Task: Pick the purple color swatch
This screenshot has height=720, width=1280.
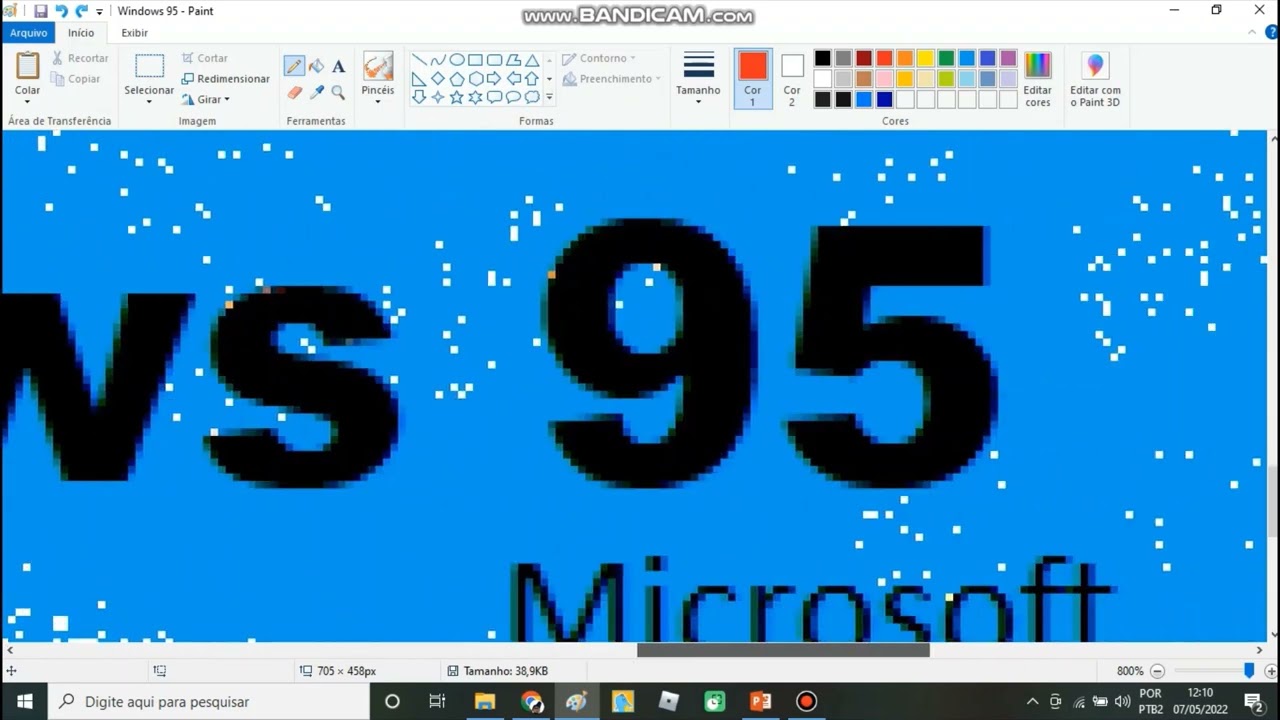Action: pos(1008,58)
